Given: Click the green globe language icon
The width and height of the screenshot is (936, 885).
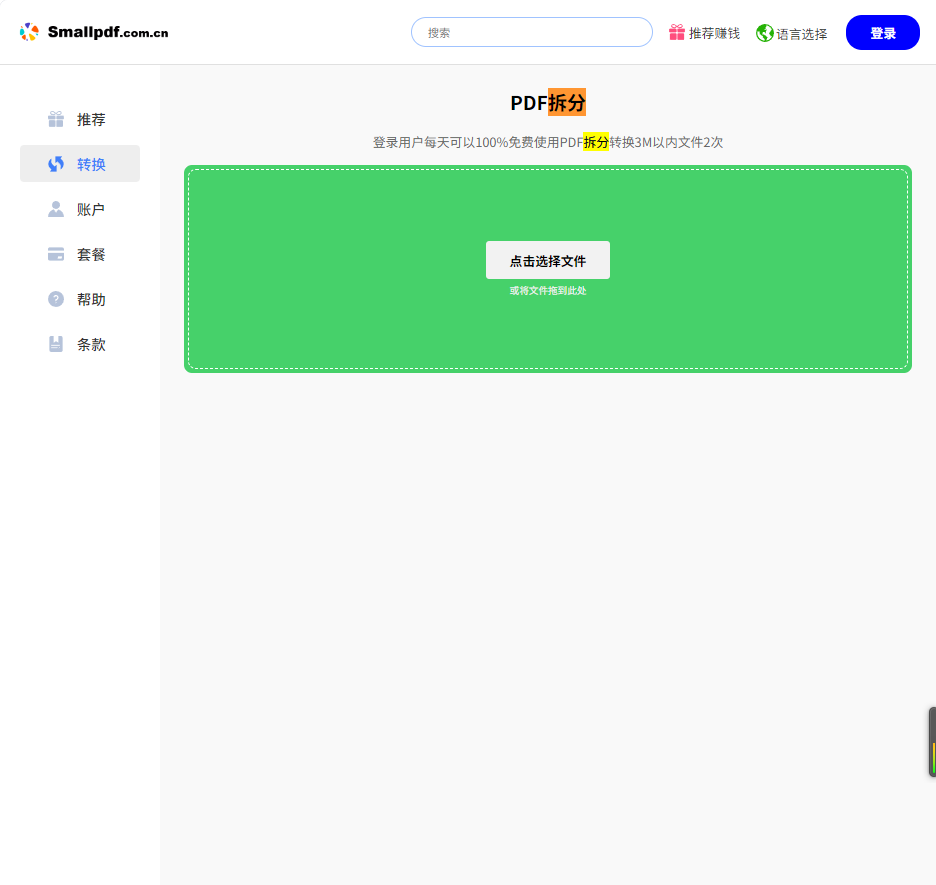Looking at the screenshot, I should click(x=765, y=33).
